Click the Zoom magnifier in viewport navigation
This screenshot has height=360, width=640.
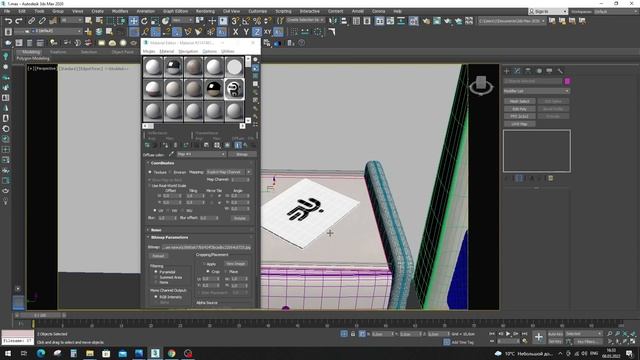610,334
